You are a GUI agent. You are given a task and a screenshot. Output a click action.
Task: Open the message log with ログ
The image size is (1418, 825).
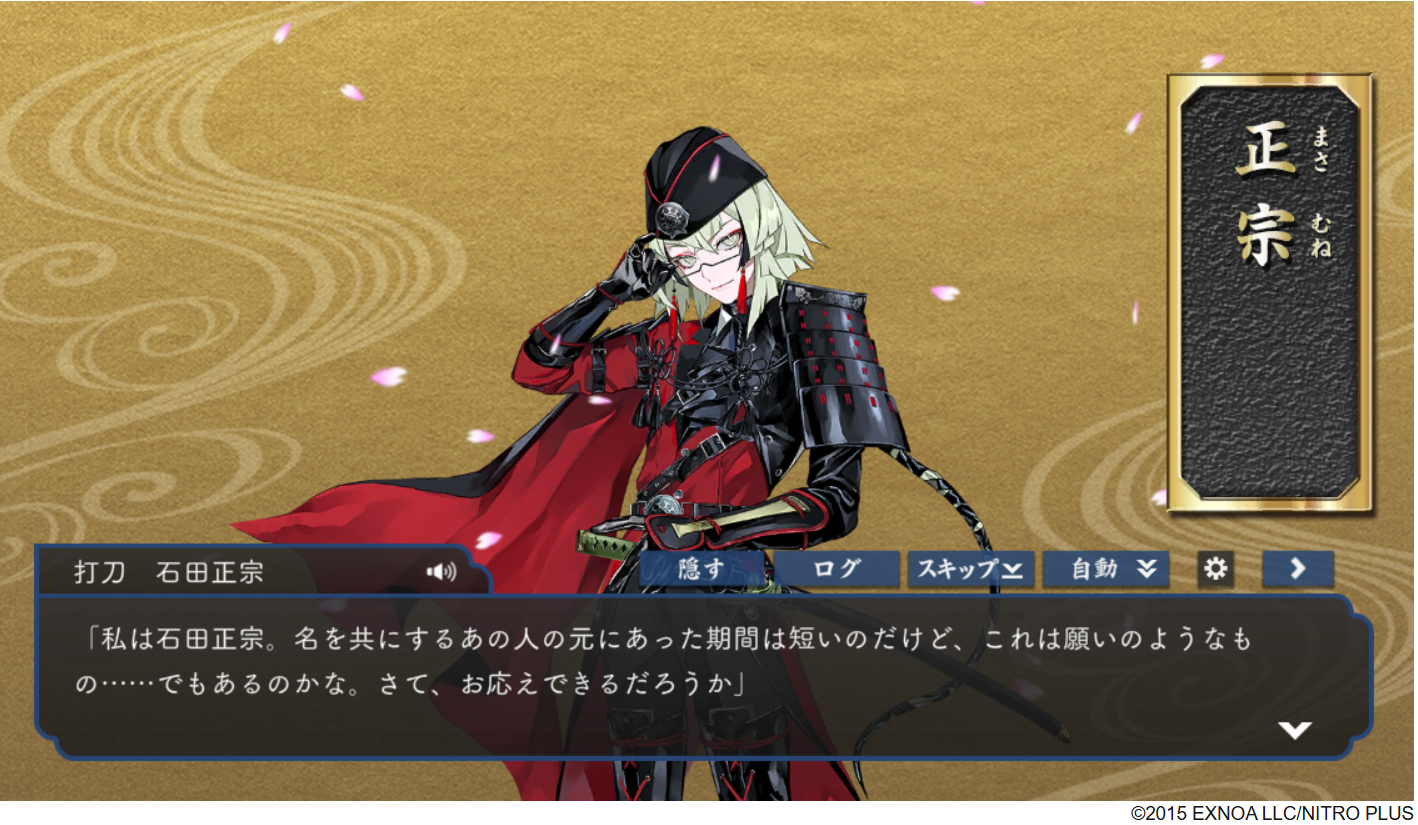838,569
